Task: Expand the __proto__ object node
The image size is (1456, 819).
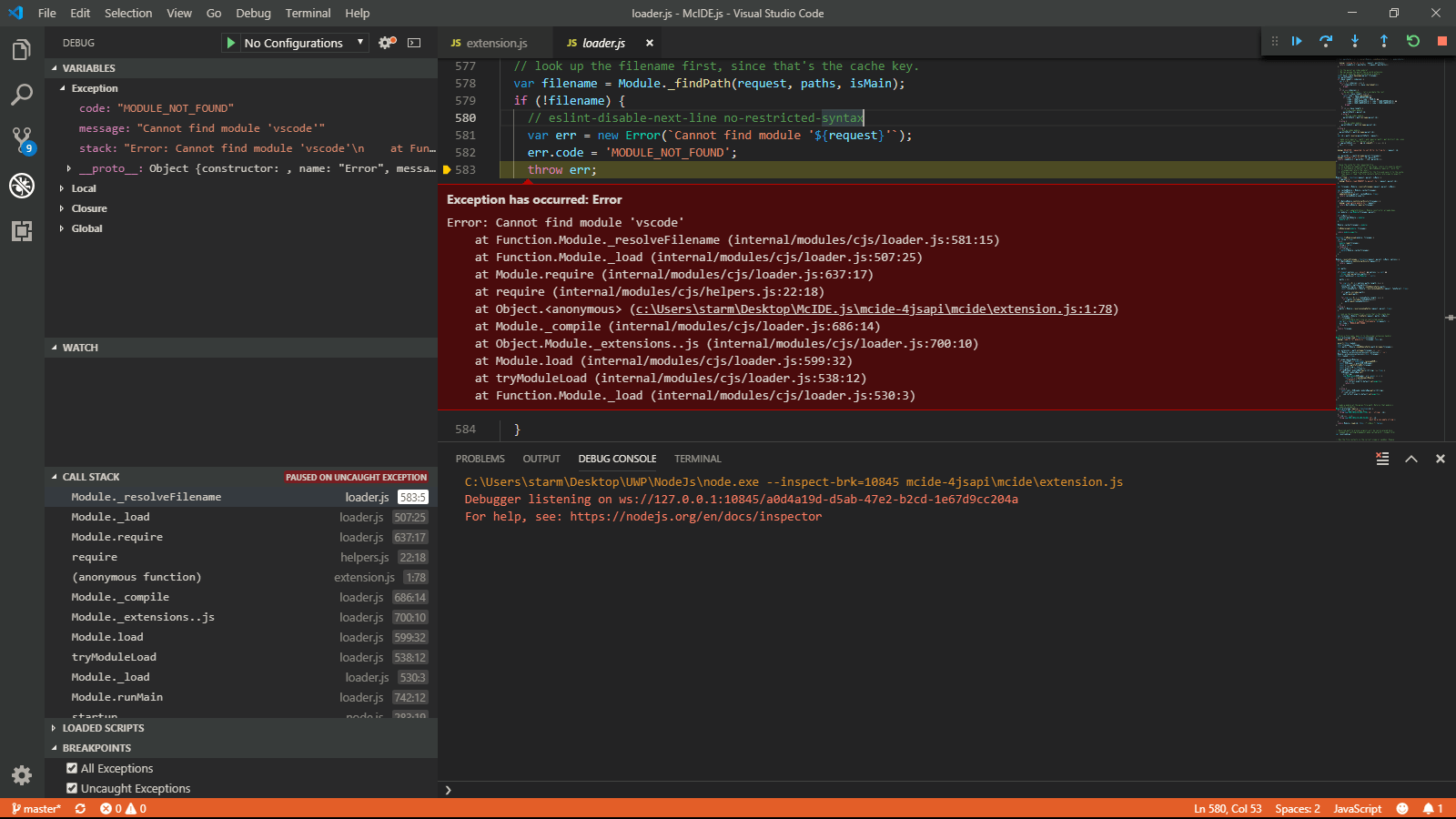Action: pyautogui.click(x=69, y=168)
